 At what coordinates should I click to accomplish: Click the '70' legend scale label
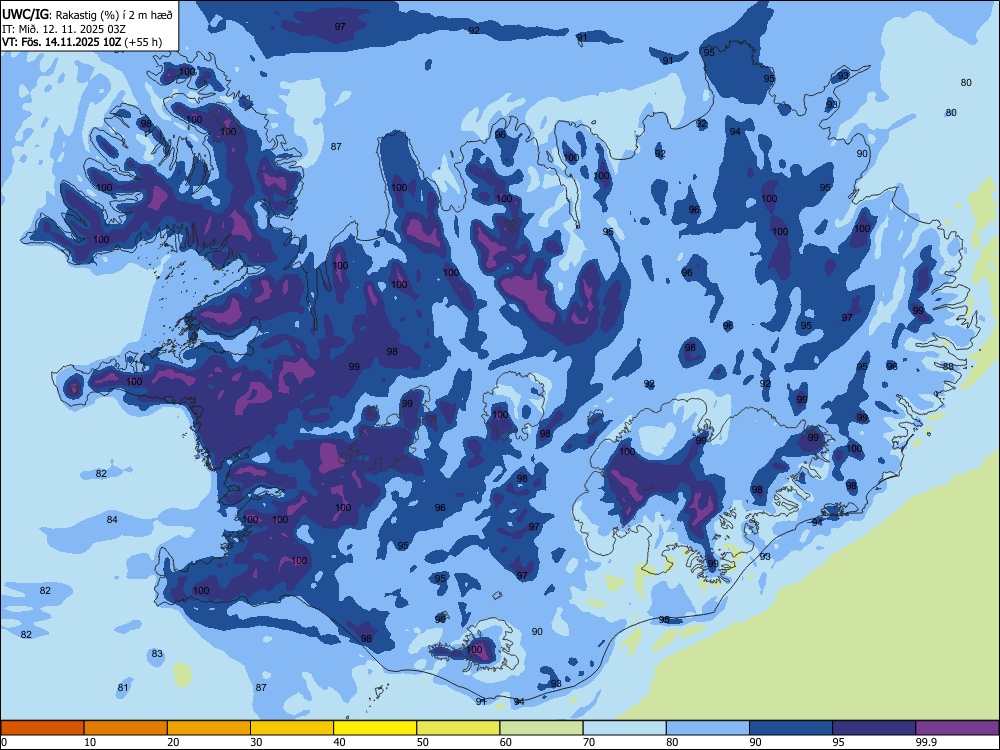tap(589, 742)
